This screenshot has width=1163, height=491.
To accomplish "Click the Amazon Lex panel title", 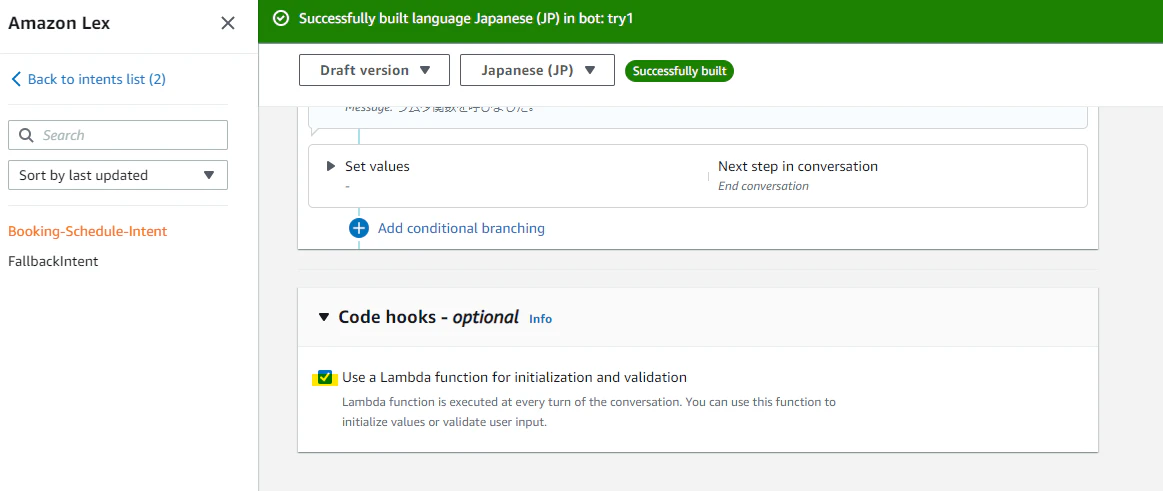I will coord(59,23).
